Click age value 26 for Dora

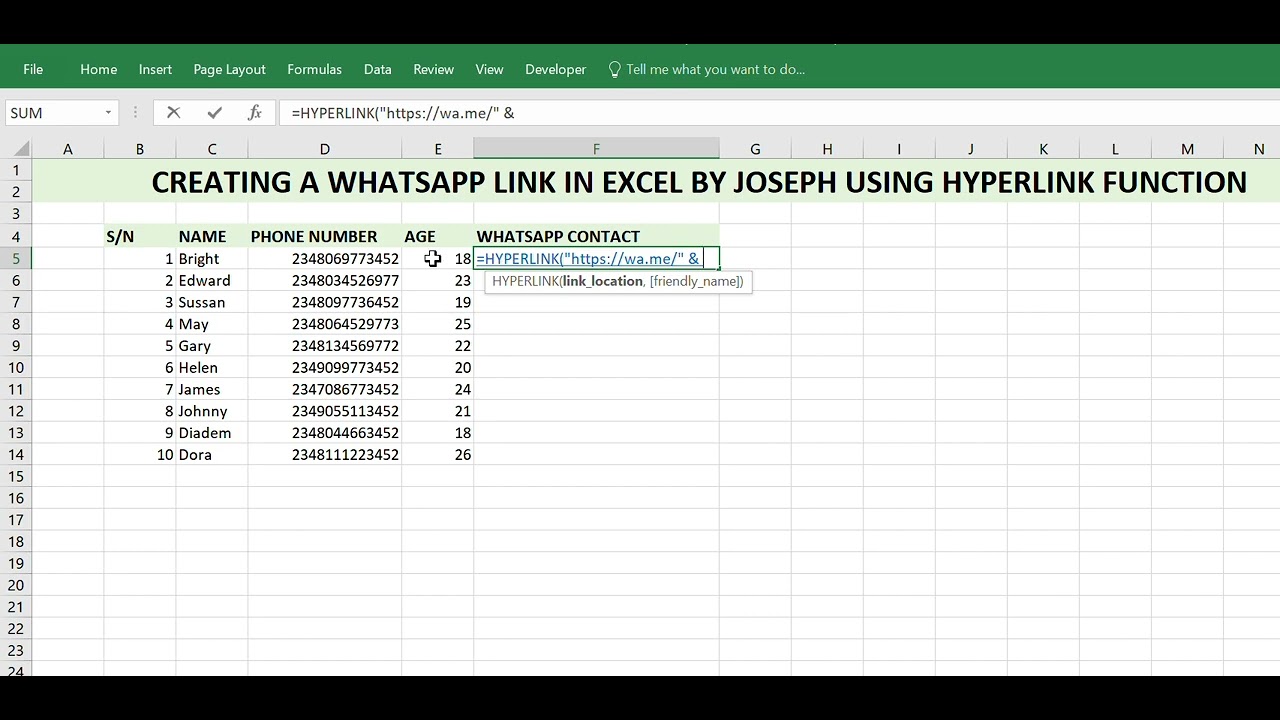(437, 455)
